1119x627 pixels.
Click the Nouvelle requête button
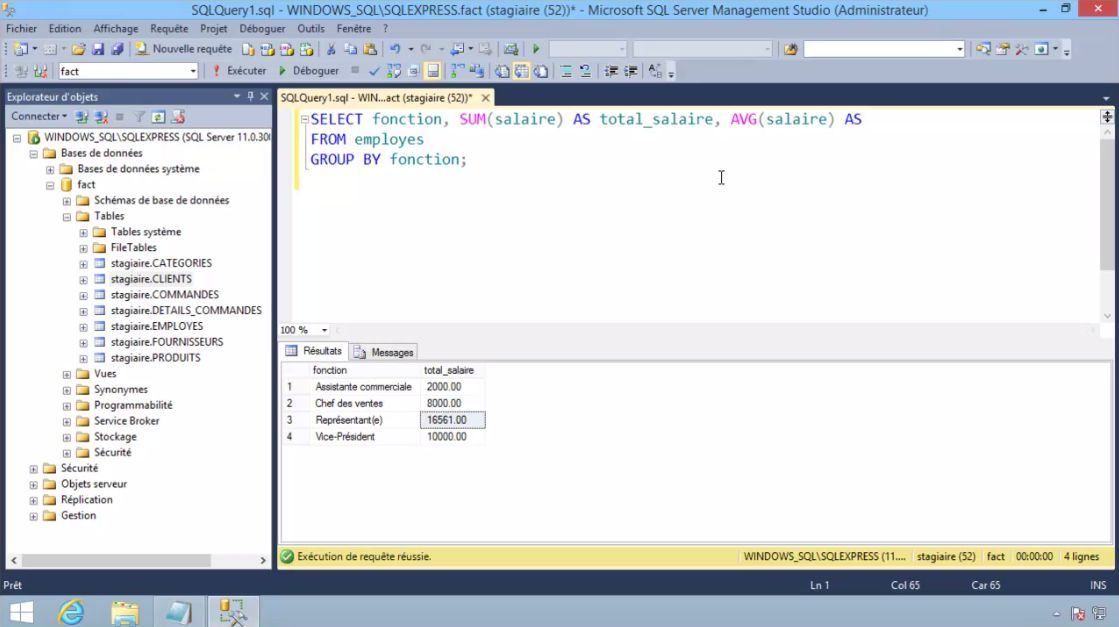[x=183, y=49]
